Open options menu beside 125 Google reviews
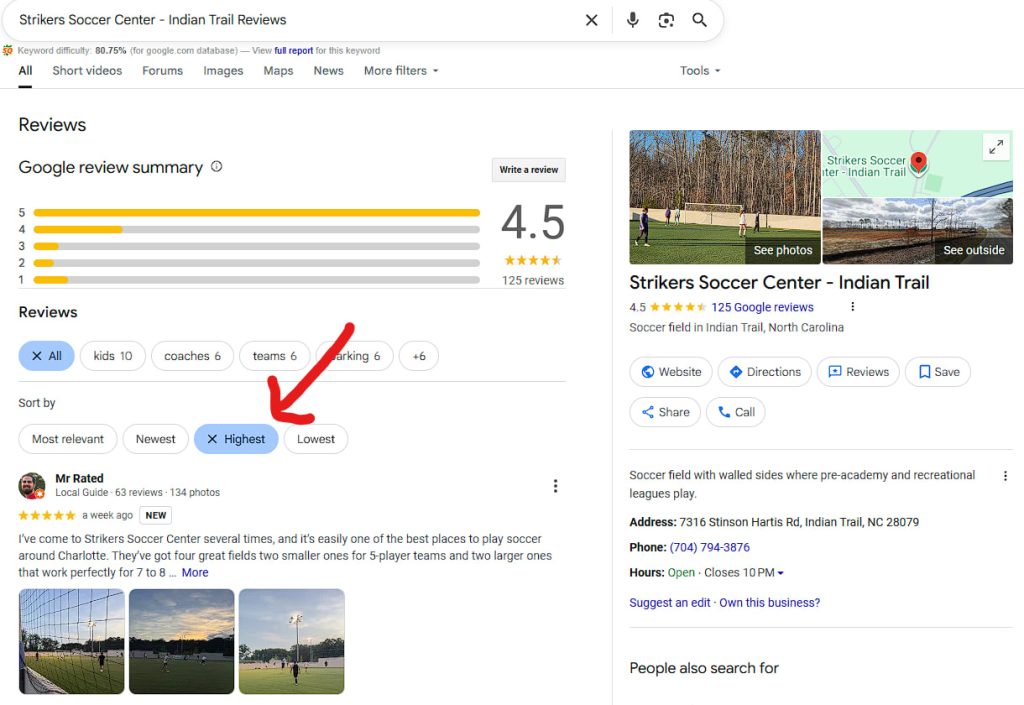Screen dimensions: 1024x705 (x=852, y=307)
